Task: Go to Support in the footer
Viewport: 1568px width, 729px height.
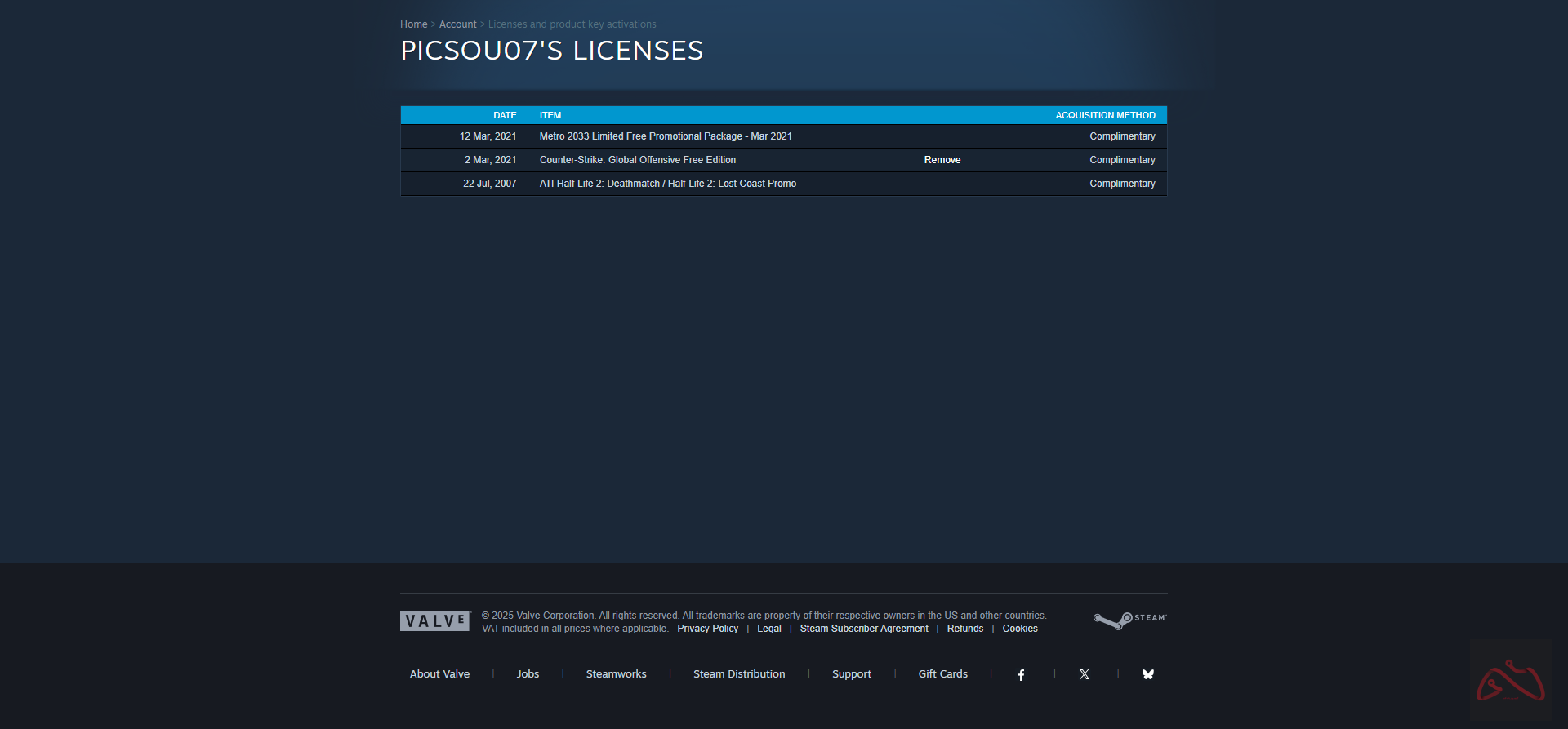Action: 851,674
